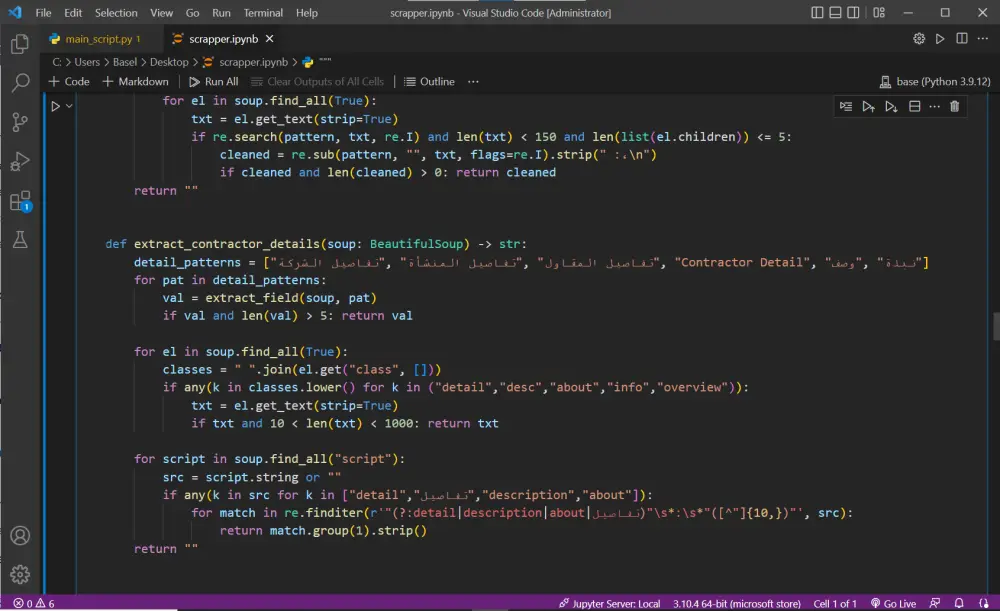The width and height of the screenshot is (1000, 611).
Task: Click the Python cell breadcrumb icon
Action: tap(308, 62)
